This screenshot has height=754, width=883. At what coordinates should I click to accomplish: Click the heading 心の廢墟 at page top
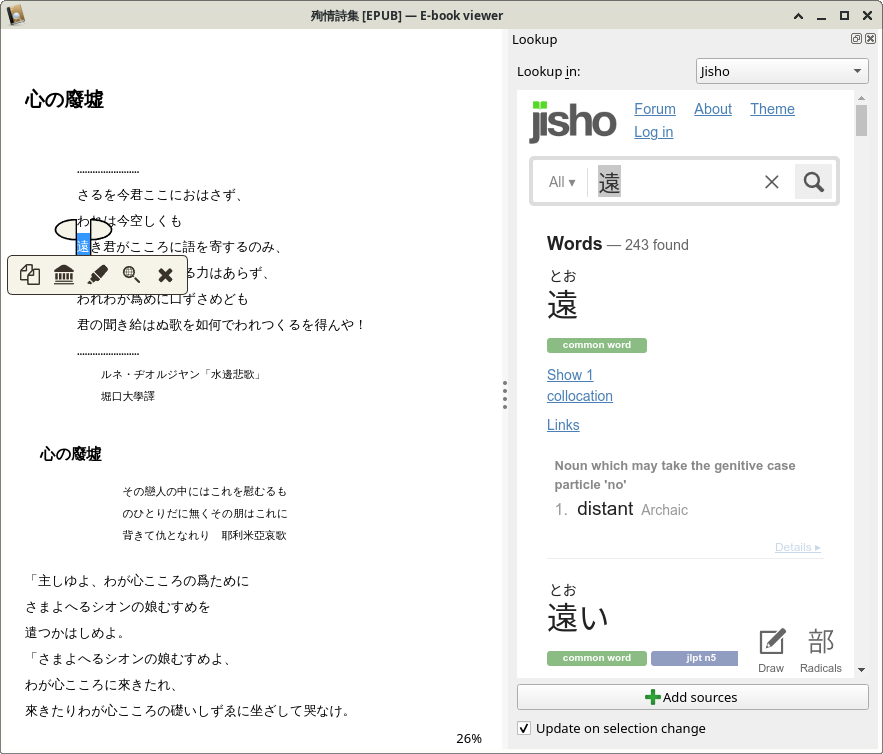click(64, 99)
